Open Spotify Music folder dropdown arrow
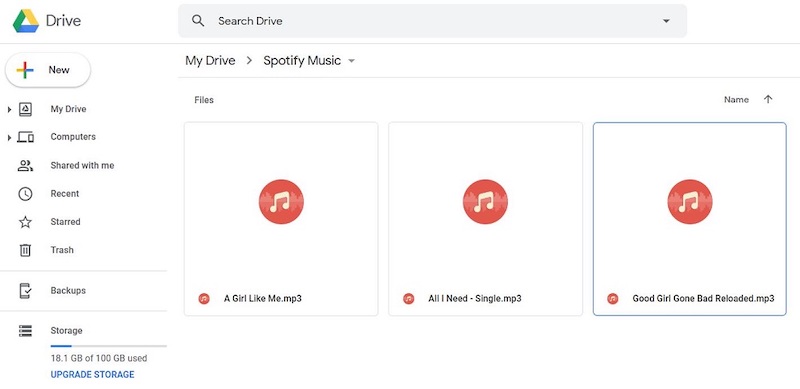 pos(351,61)
